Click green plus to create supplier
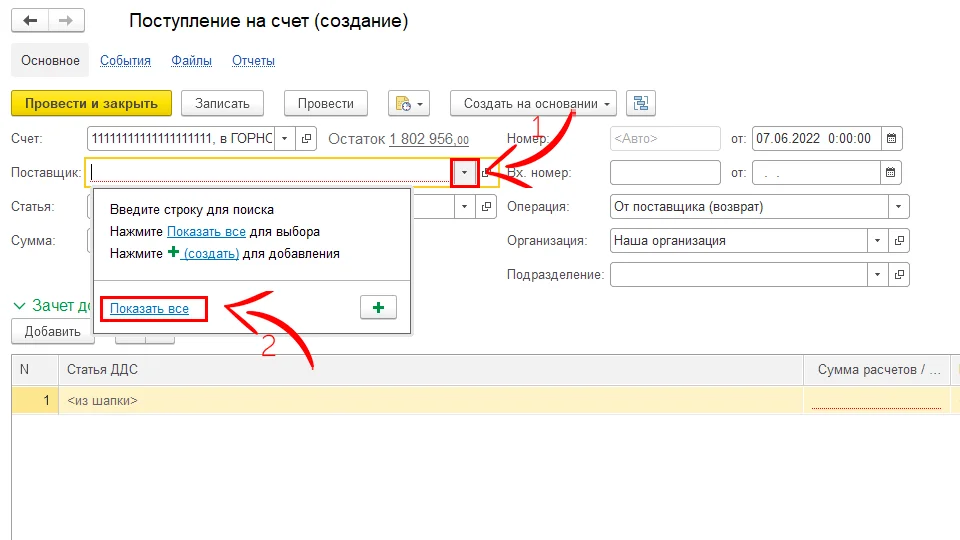This screenshot has width=960, height=540. click(x=378, y=308)
